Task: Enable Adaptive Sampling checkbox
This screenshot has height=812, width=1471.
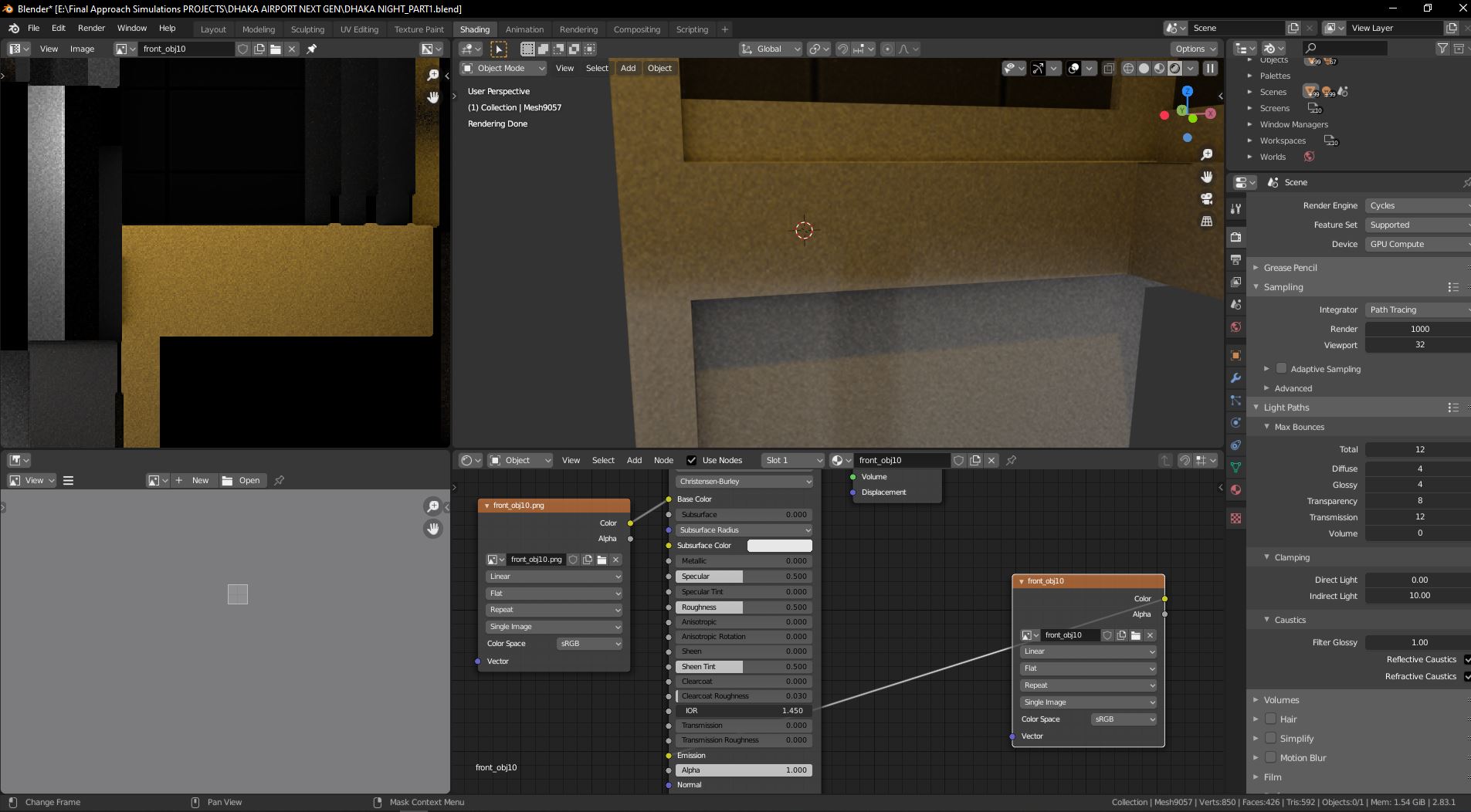Action: point(1281,368)
